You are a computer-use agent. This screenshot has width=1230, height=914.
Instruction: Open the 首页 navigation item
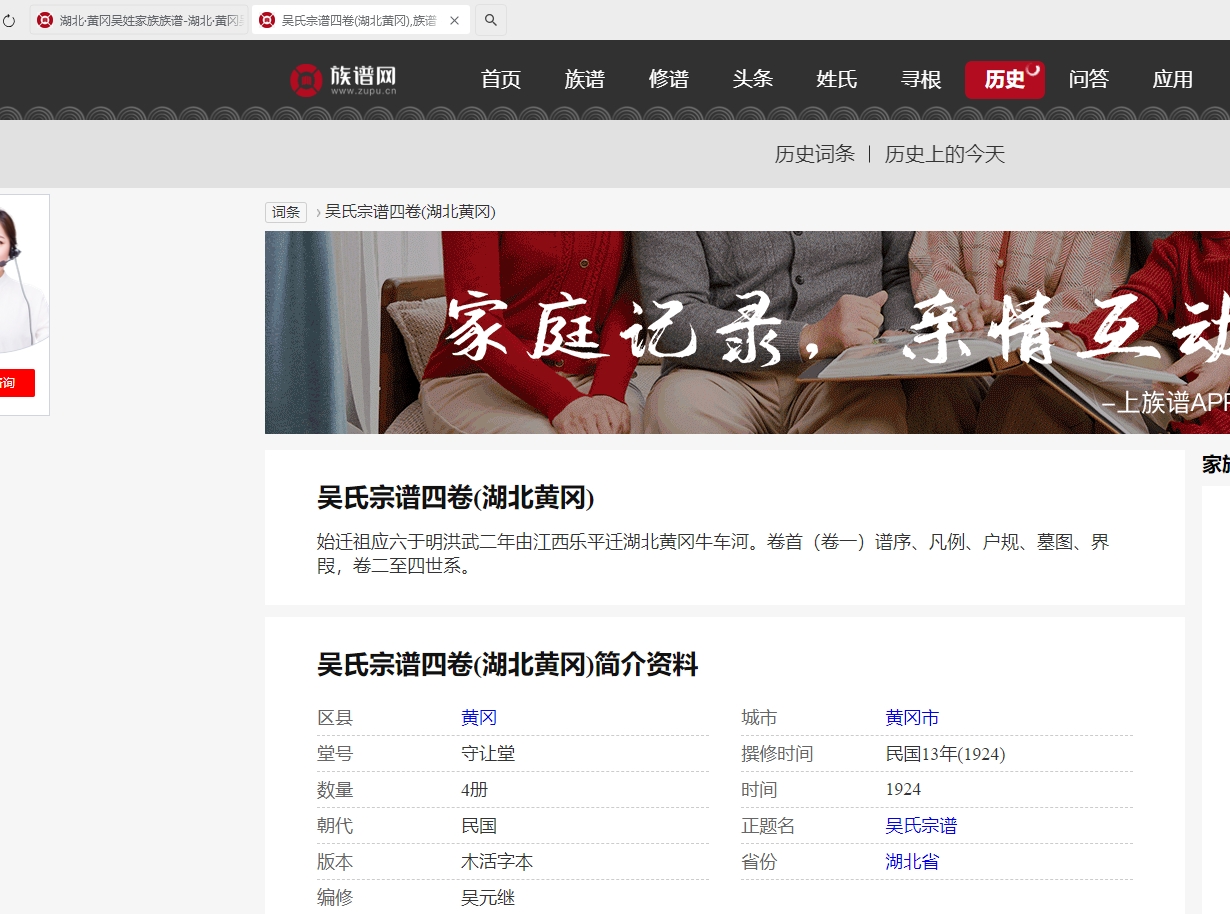(x=501, y=80)
